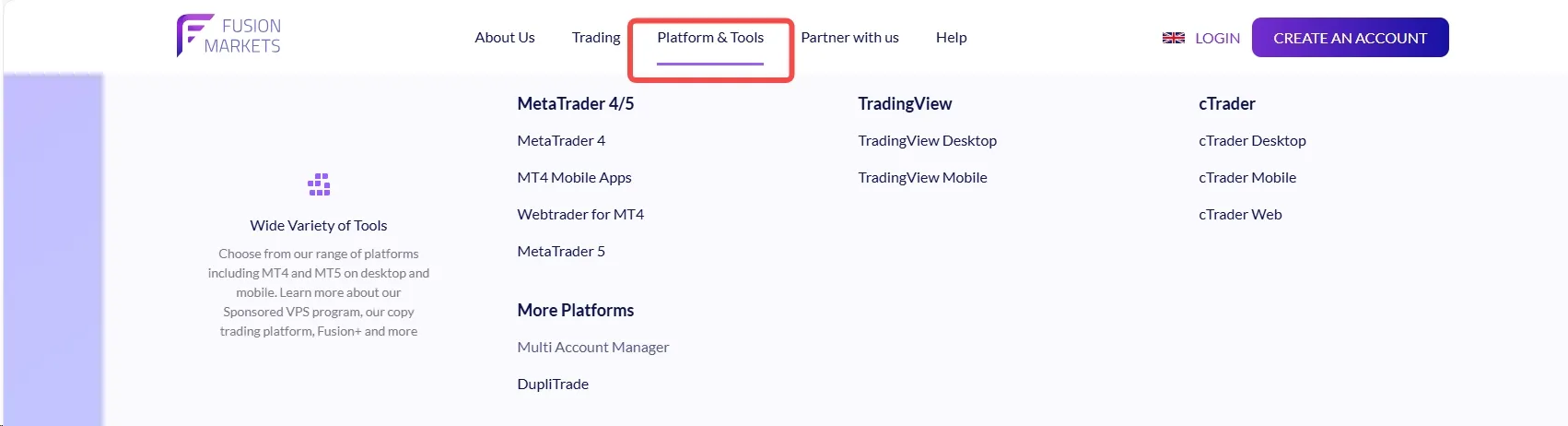Open cTrader Desktop page

pyautogui.click(x=1252, y=141)
